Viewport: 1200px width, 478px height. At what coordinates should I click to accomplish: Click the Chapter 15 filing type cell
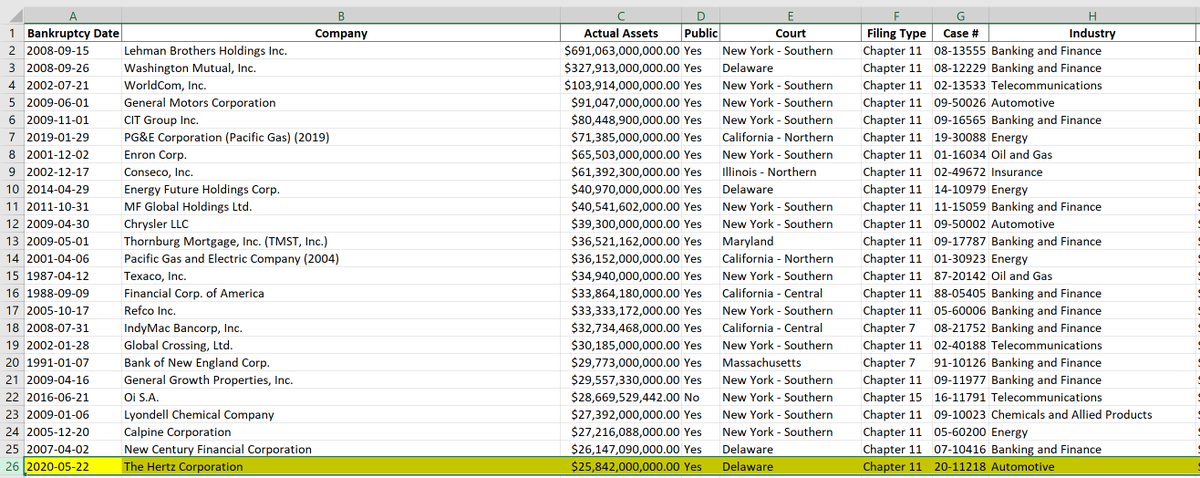coord(896,397)
